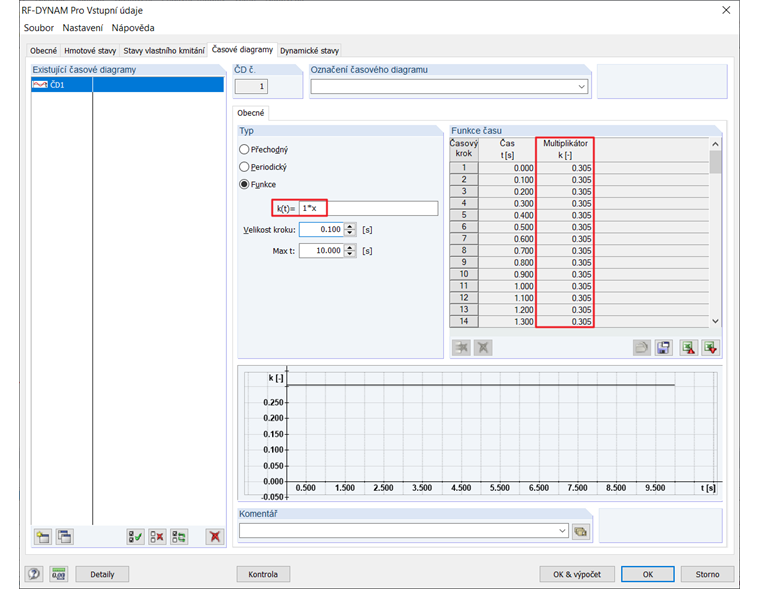The width and height of the screenshot is (760, 589).
Task: Increase Velikost kroku with up arrow
Action: click(350, 226)
